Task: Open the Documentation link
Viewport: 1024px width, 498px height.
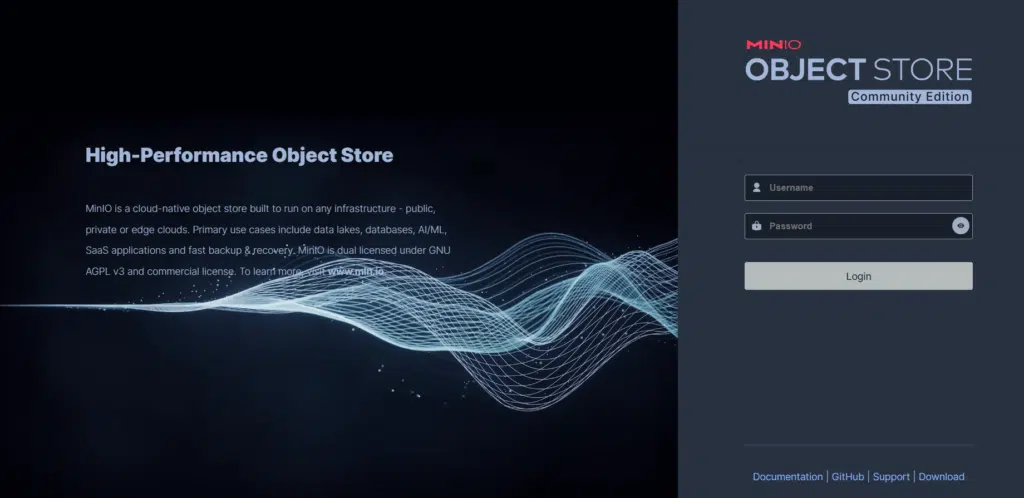Action: click(x=787, y=476)
